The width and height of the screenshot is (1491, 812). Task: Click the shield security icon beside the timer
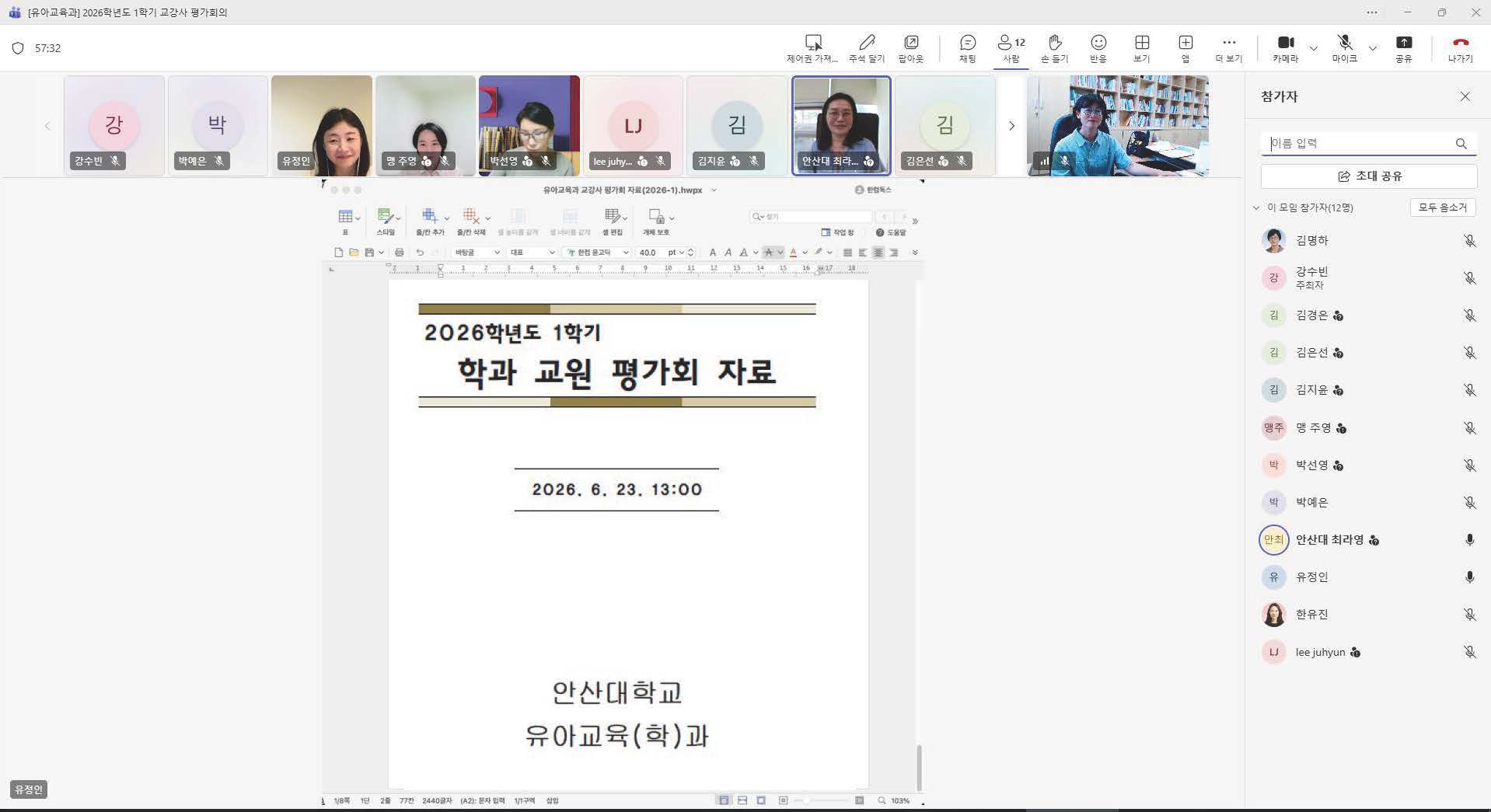18,48
